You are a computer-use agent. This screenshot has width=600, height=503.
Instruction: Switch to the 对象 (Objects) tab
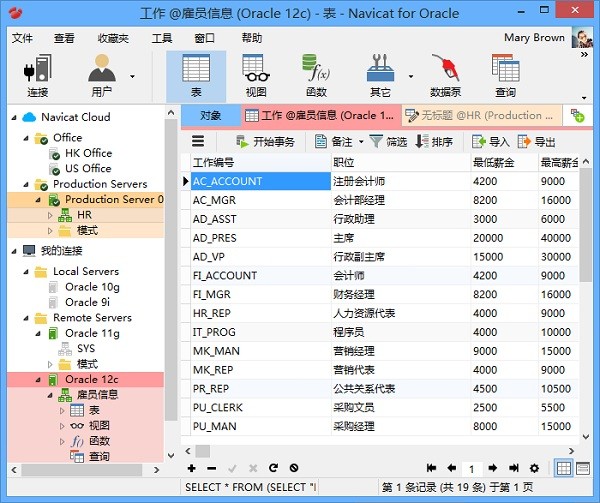click(210, 116)
